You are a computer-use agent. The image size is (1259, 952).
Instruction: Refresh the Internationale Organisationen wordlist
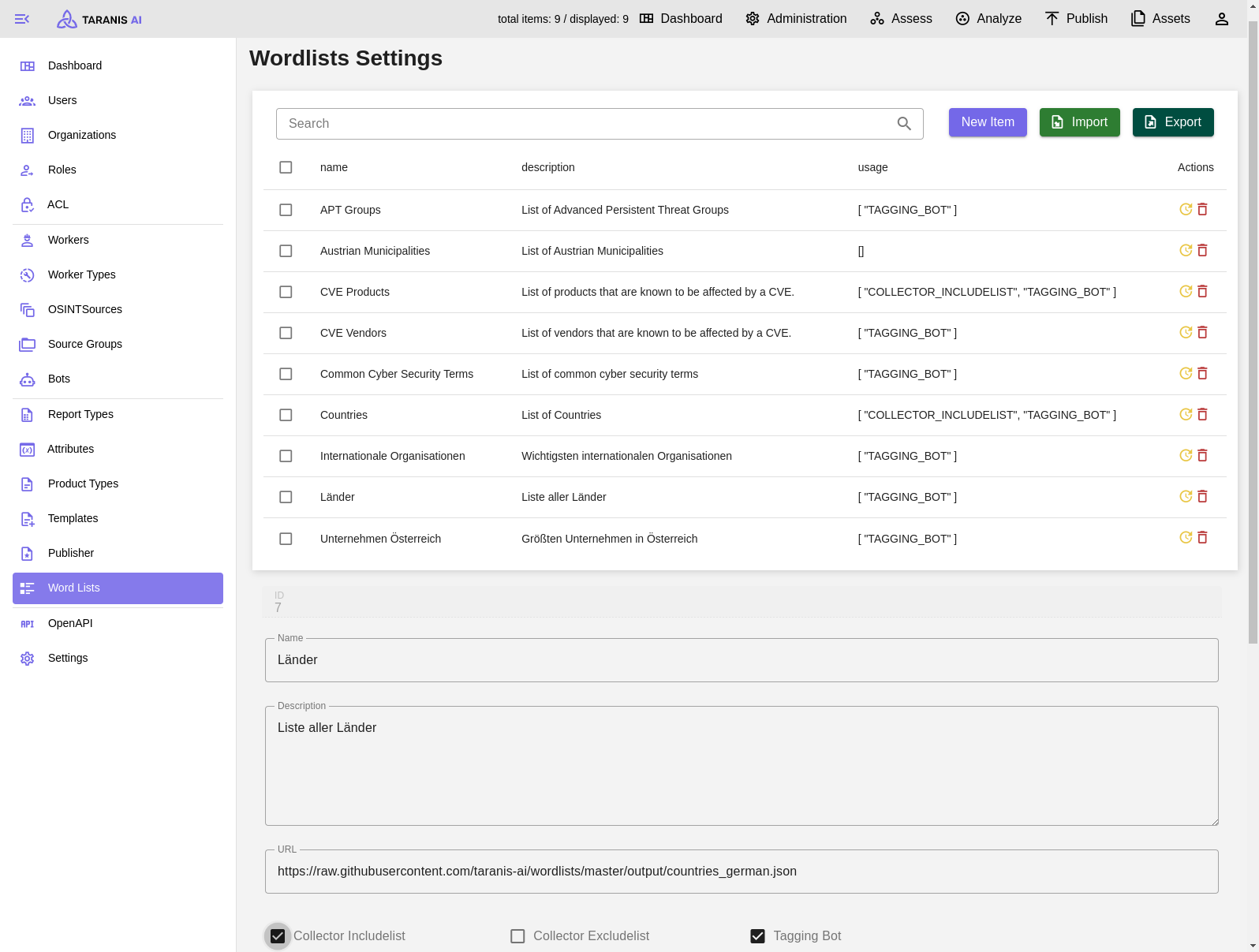(x=1186, y=455)
